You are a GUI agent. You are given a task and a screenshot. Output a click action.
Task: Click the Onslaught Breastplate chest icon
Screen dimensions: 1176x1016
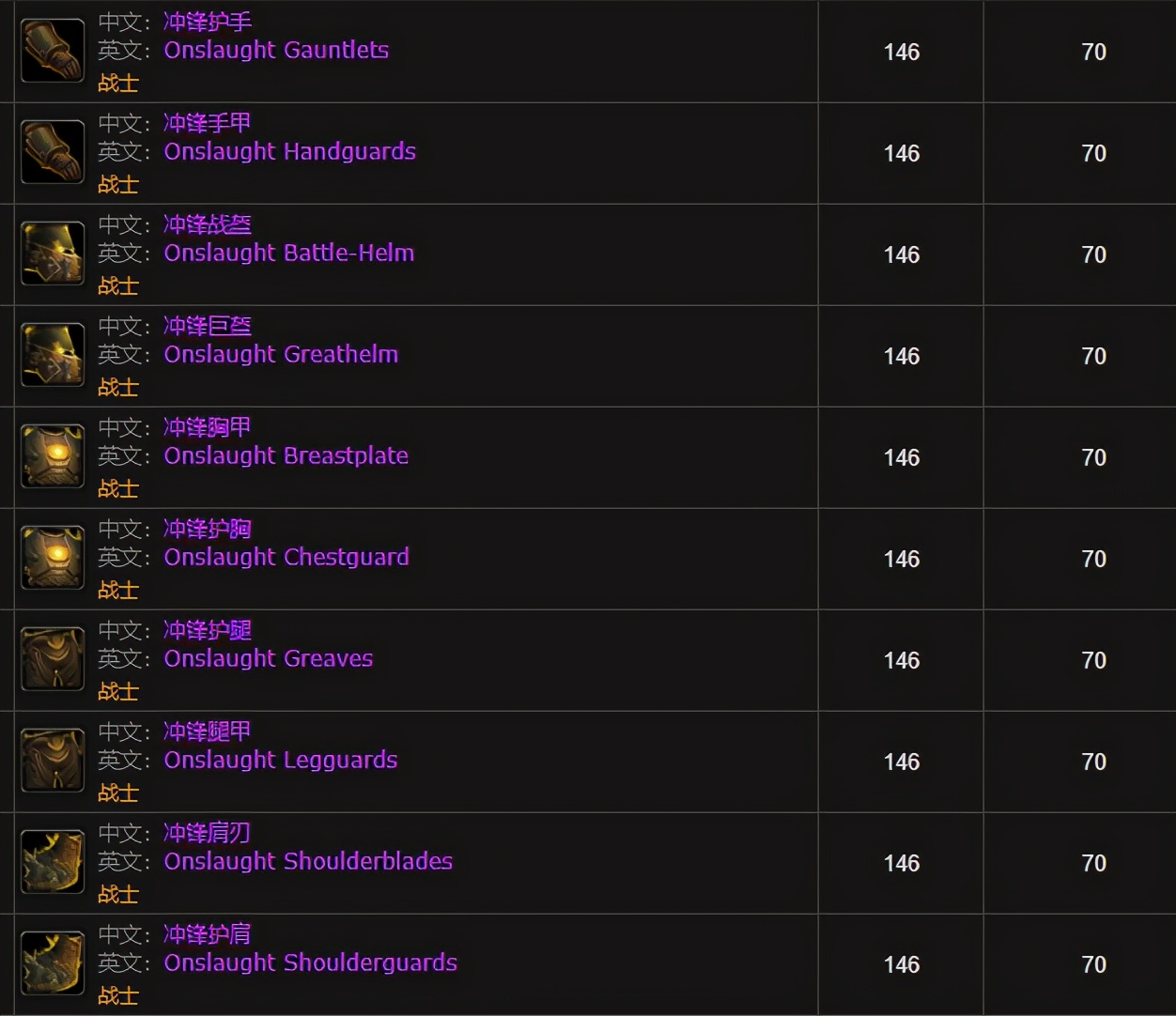[x=53, y=456]
